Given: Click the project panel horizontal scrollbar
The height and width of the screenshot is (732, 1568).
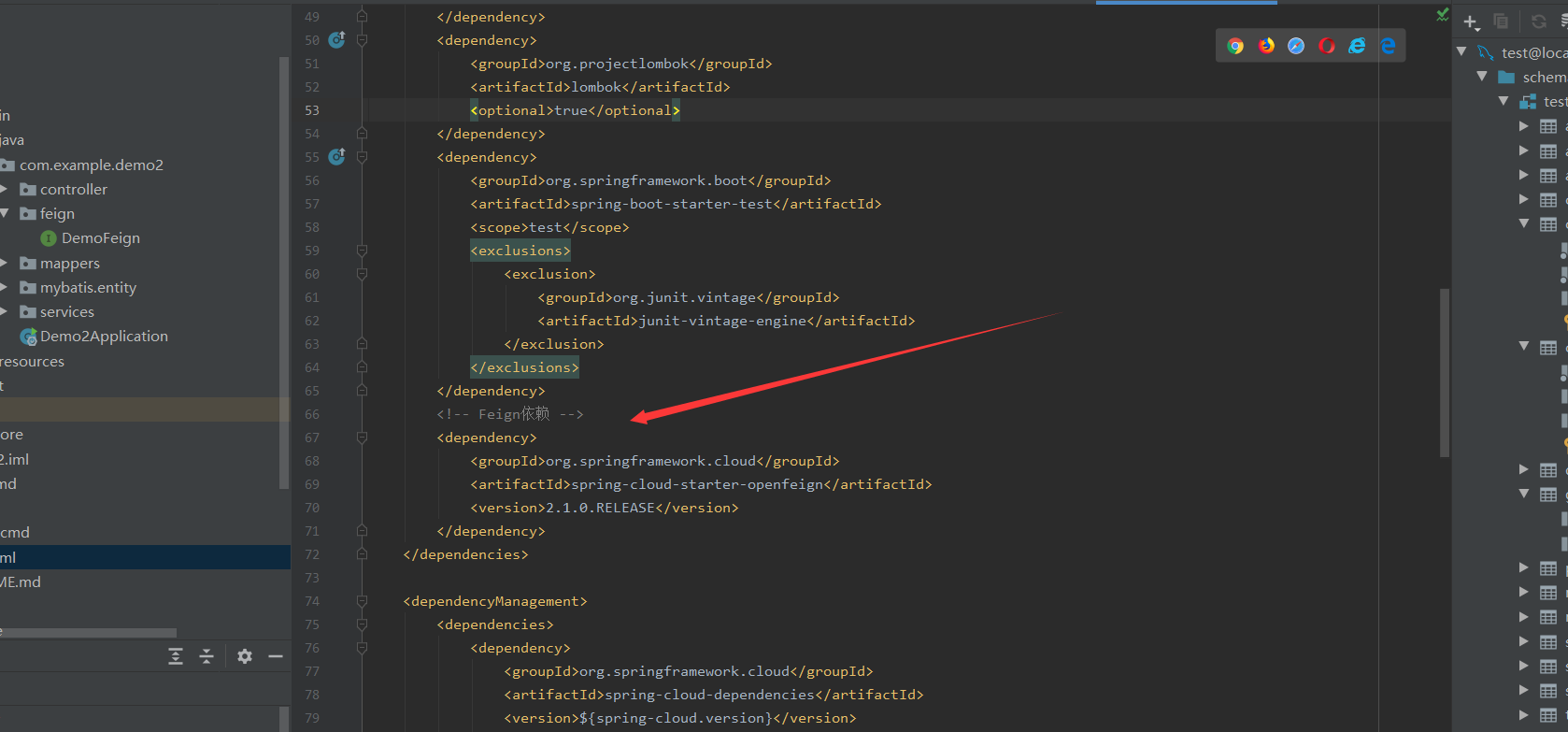Looking at the screenshot, I should coord(88,633).
